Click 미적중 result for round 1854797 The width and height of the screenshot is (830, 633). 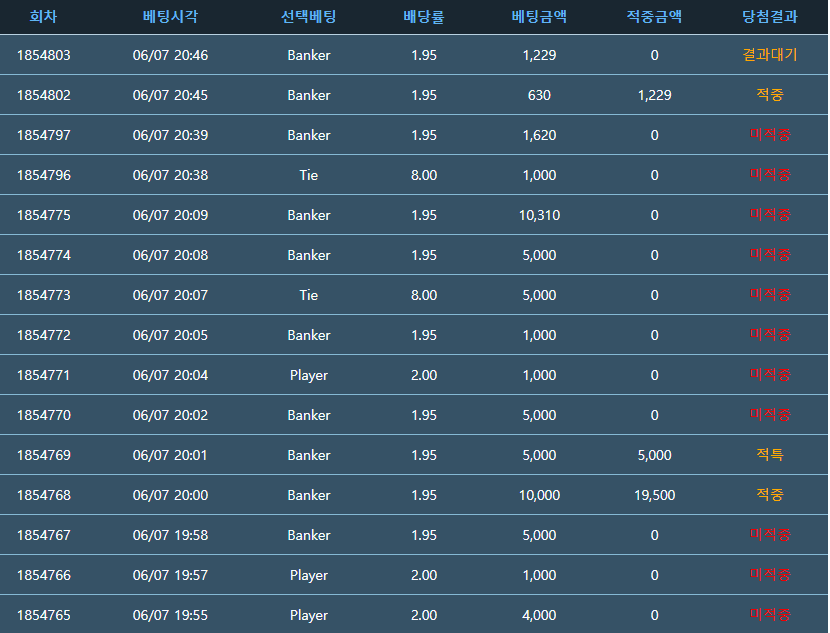coord(770,134)
